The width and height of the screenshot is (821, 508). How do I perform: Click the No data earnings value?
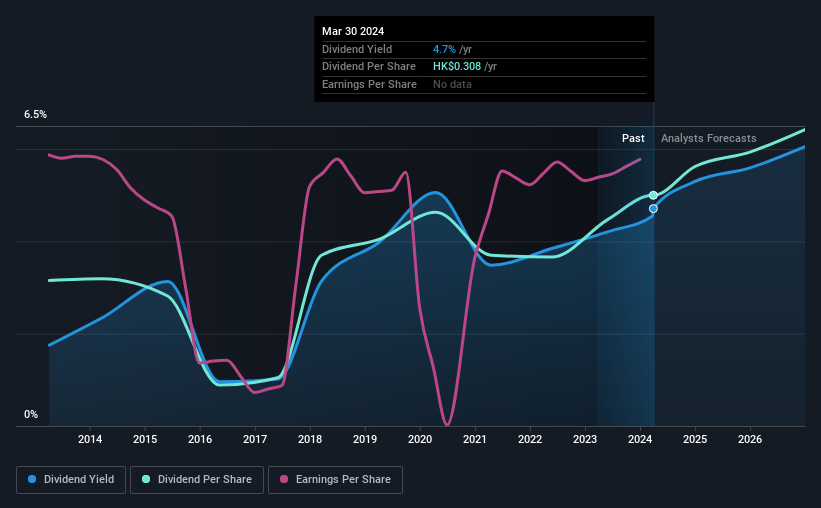click(x=452, y=84)
